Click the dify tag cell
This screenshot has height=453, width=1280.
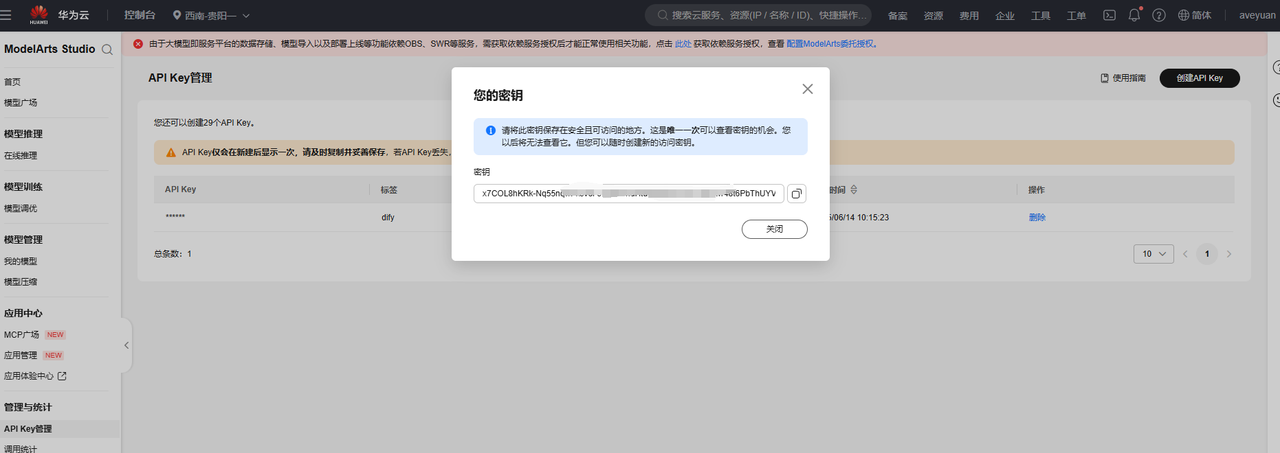coord(388,217)
